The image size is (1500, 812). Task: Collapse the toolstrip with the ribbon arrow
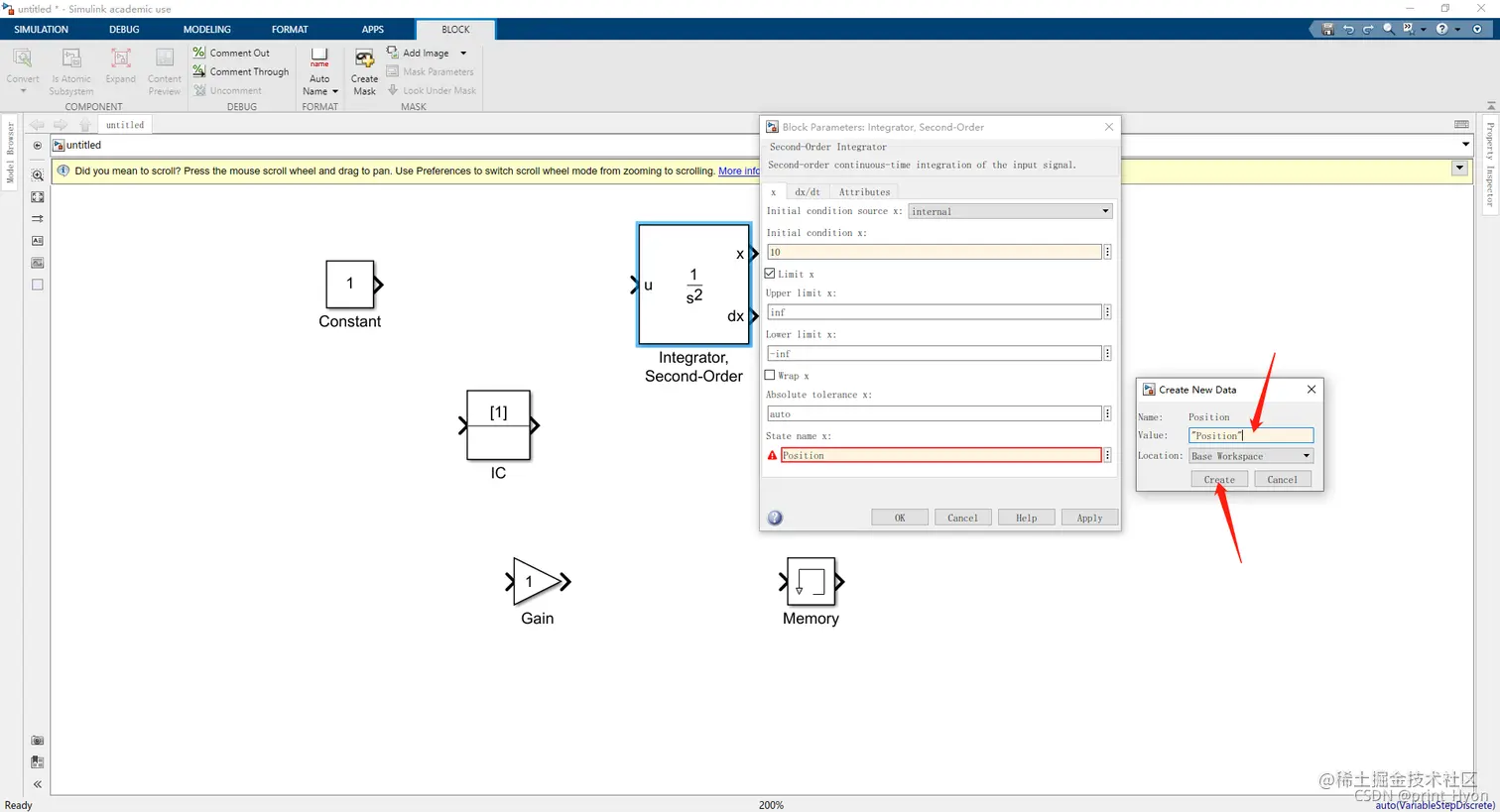pos(1490,106)
